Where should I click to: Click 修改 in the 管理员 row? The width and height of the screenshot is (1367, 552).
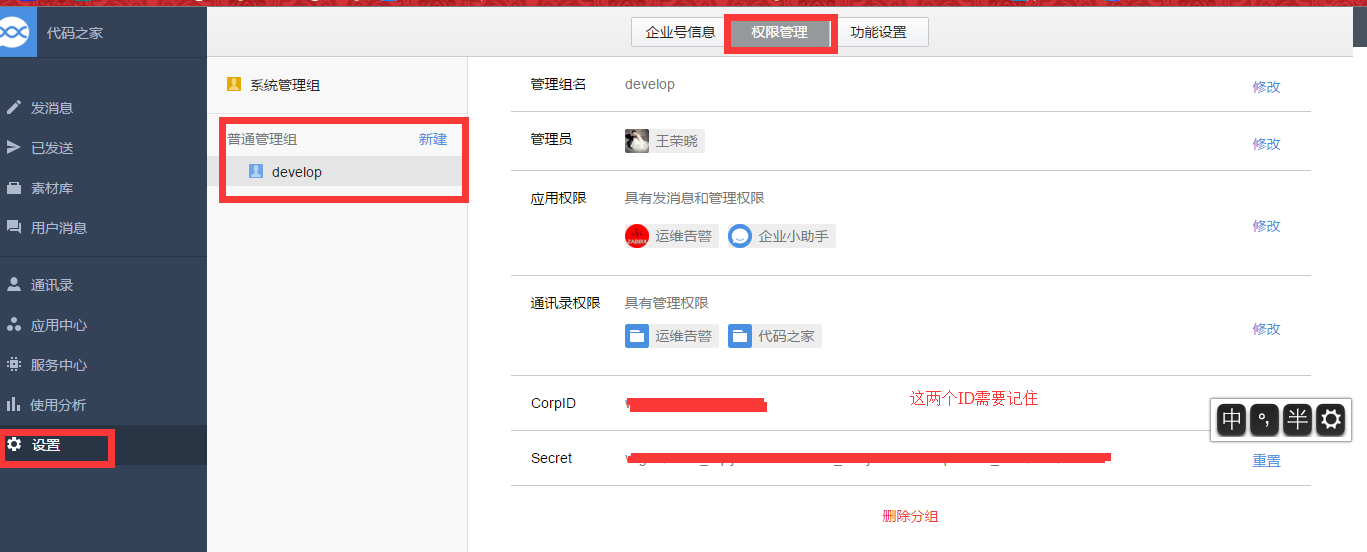tap(1266, 144)
